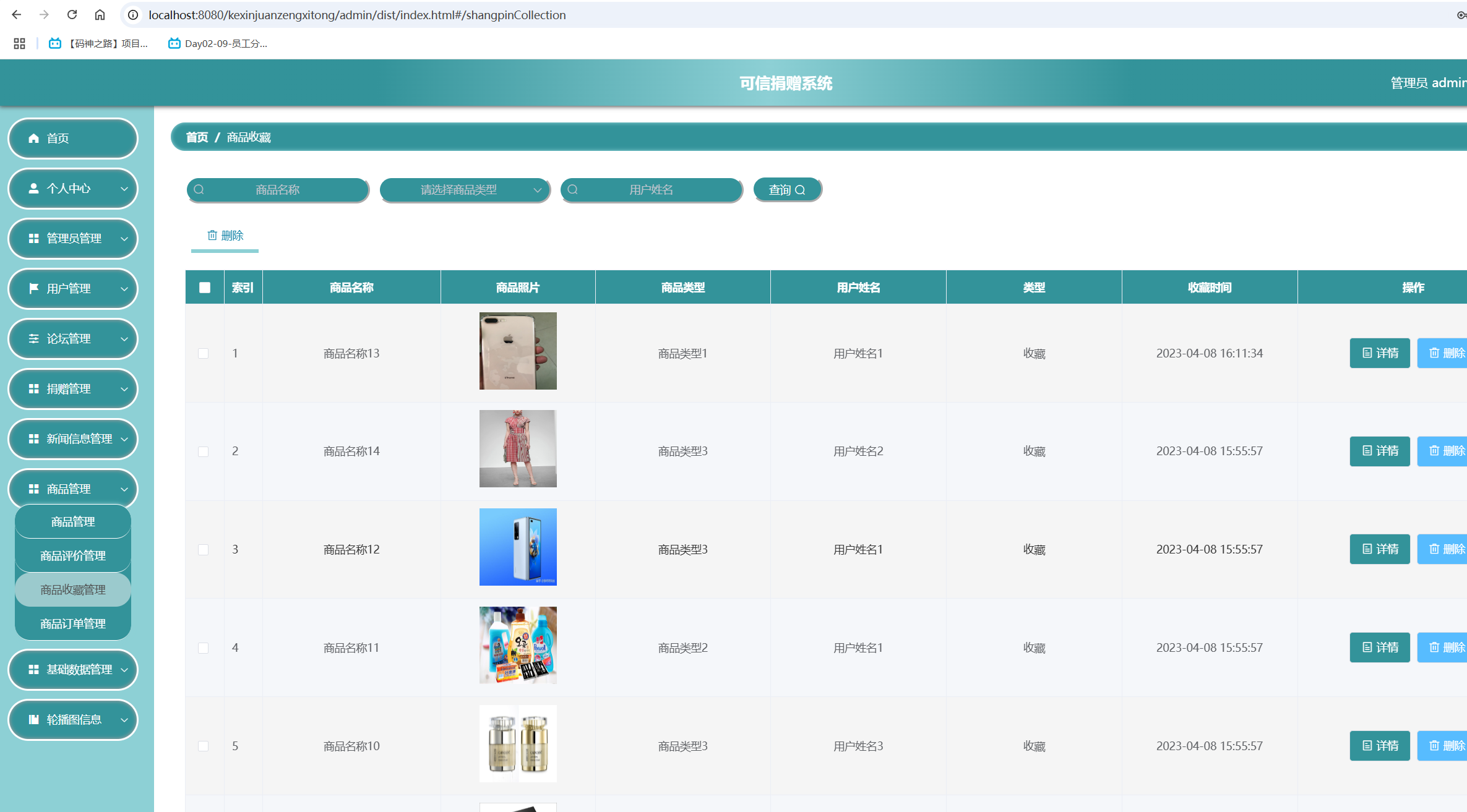The width and height of the screenshot is (1467, 812).
Task: Click the 商品名称 column header
Action: click(x=351, y=288)
